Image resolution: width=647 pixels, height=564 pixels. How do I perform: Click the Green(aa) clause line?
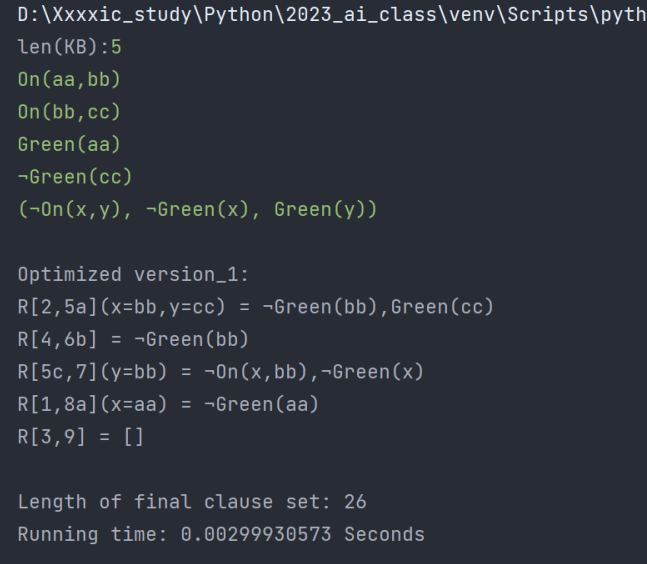(69, 144)
